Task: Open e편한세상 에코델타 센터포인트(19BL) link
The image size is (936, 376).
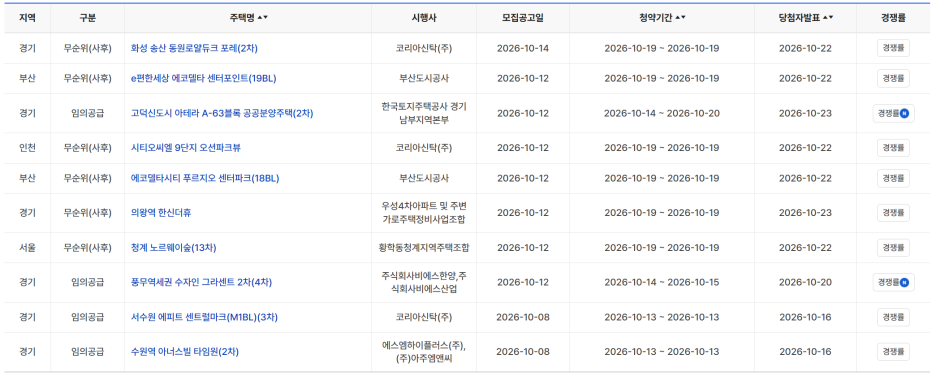Action: tap(204, 78)
